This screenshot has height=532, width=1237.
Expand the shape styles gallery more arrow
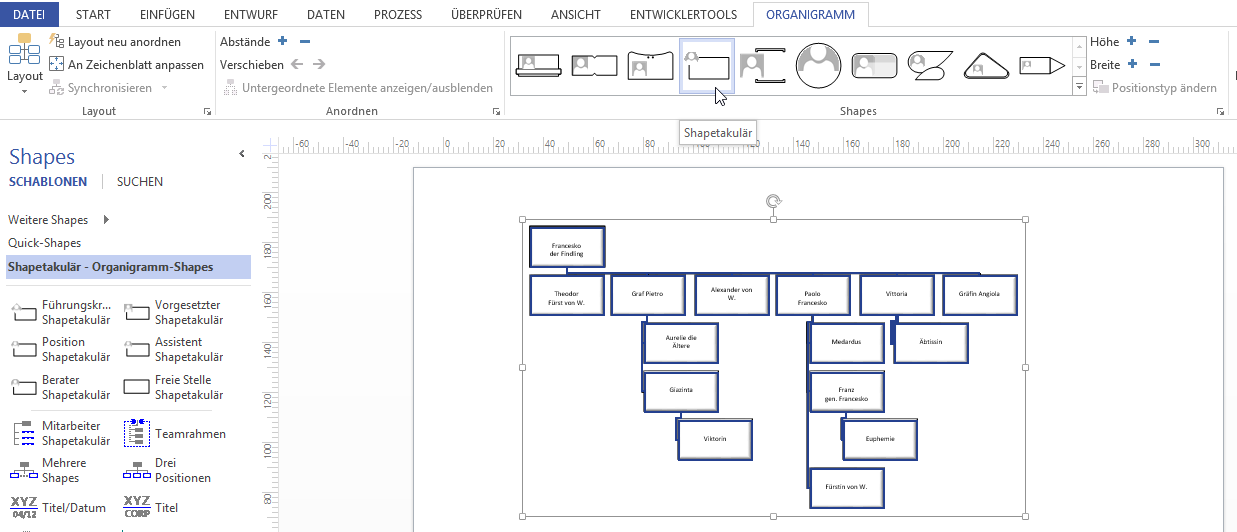click(1079, 88)
